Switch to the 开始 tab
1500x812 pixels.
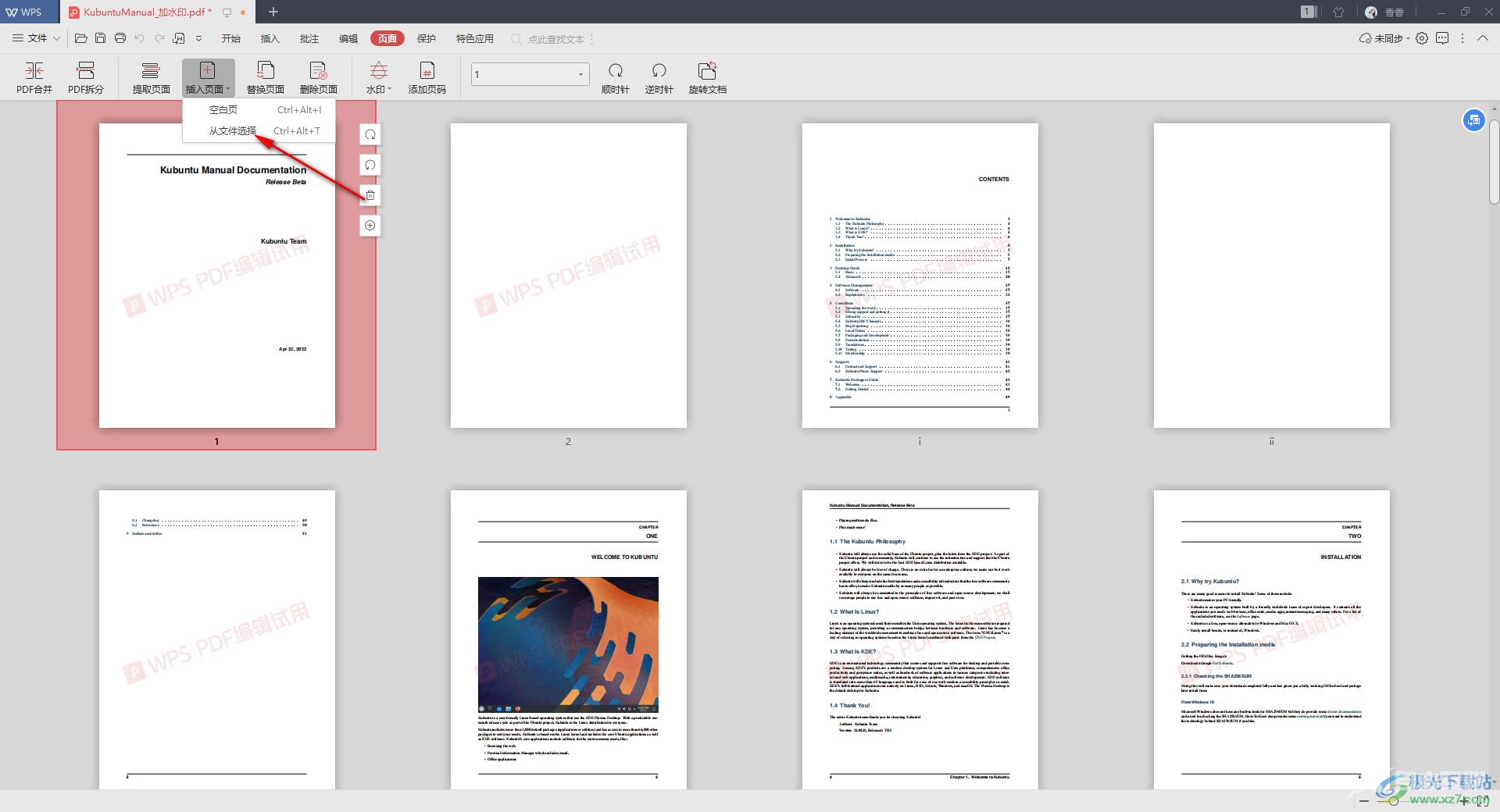[x=231, y=38]
